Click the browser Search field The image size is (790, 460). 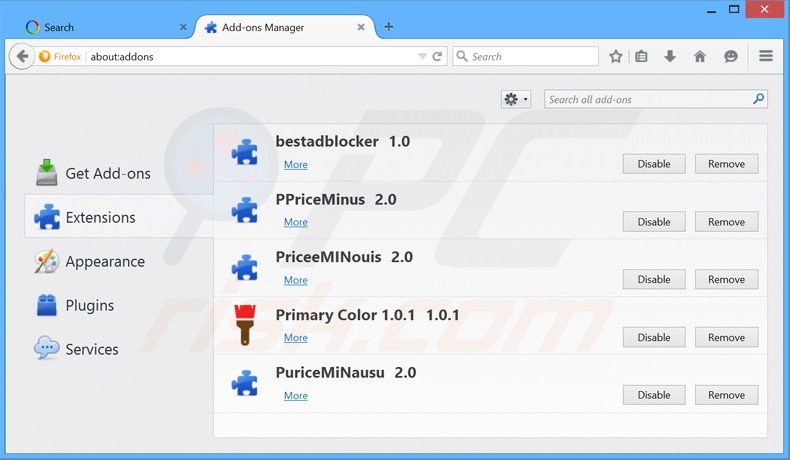pyautogui.click(x=525, y=56)
